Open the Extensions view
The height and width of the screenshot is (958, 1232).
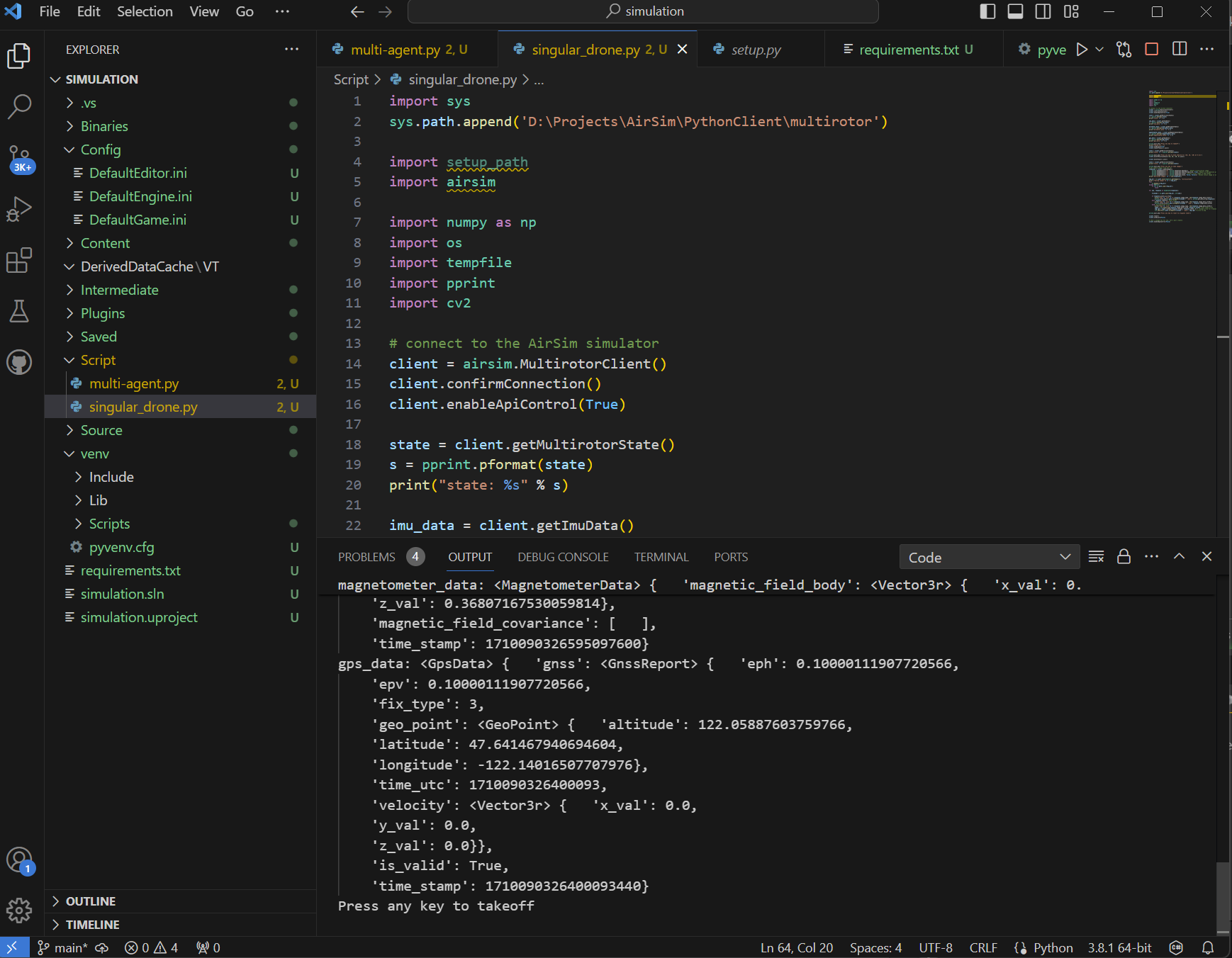(19, 260)
